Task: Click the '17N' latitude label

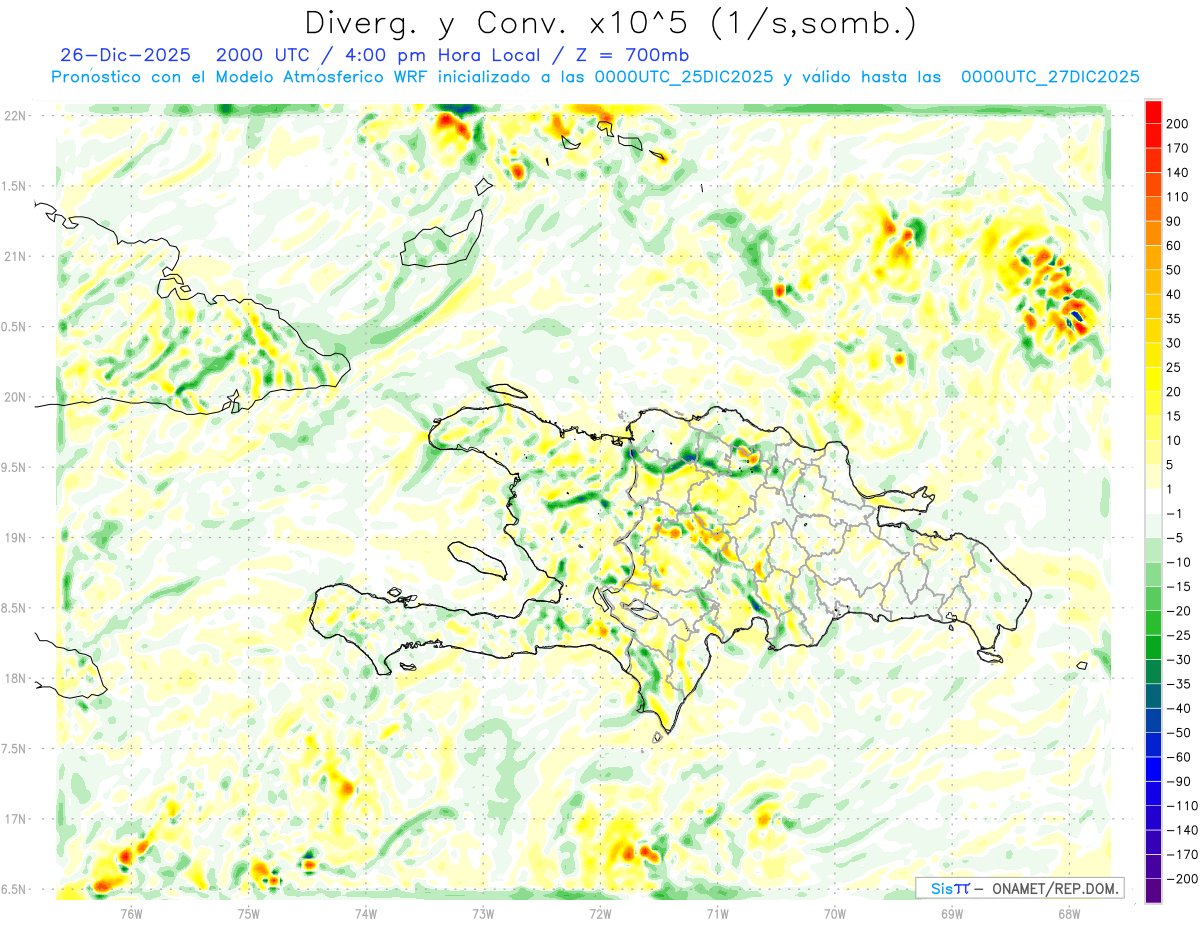Action: 15,819
